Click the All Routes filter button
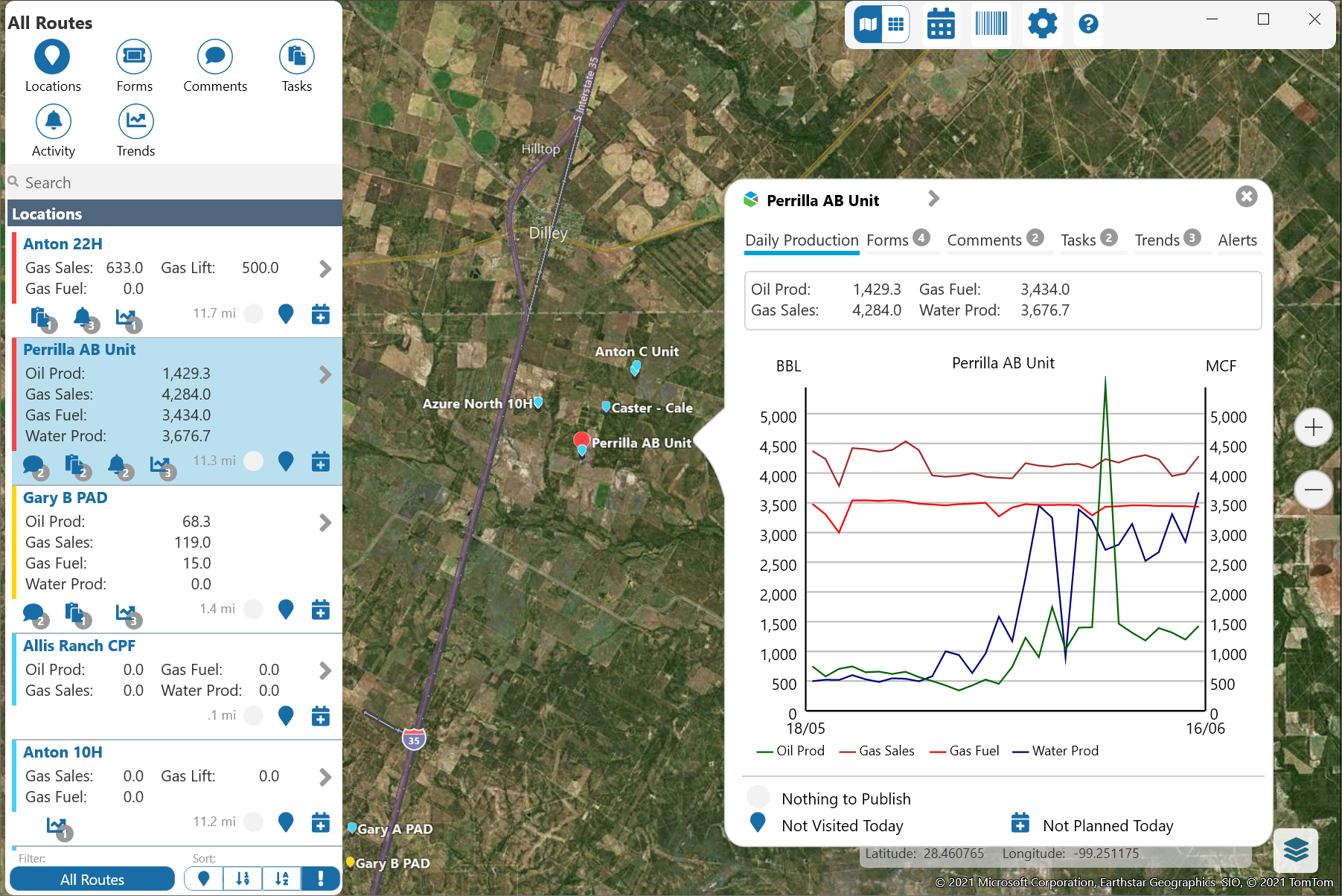 (x=92, y=879)
